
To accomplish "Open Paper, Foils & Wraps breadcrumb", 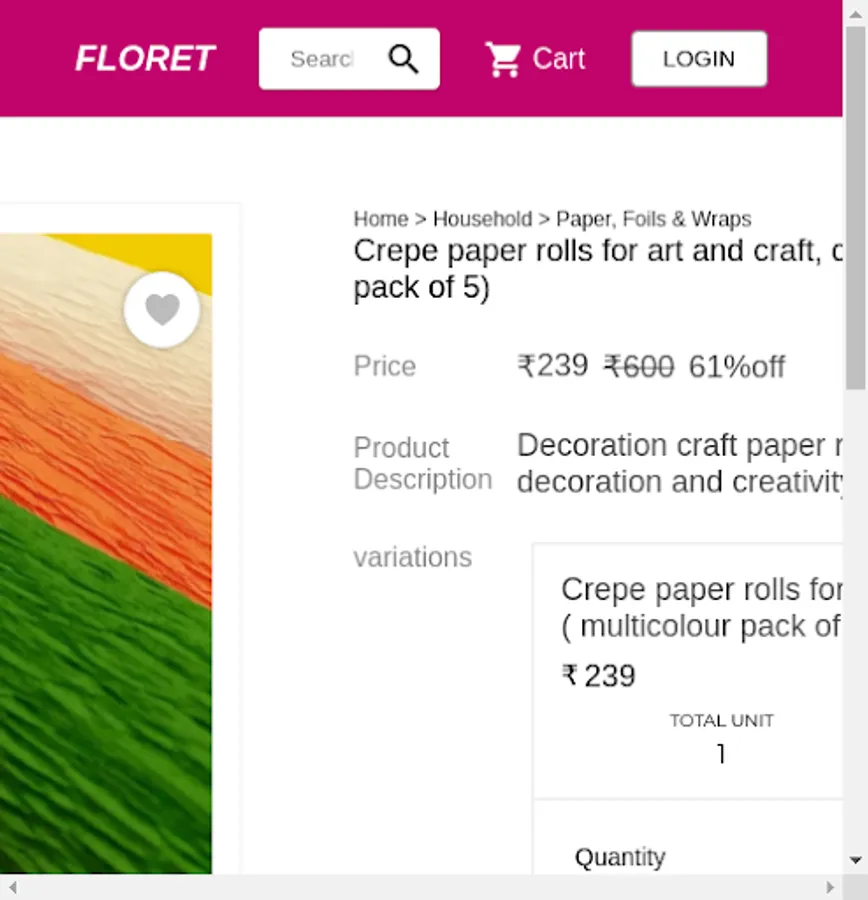I will pyautogui.click(x=653, y=219).
